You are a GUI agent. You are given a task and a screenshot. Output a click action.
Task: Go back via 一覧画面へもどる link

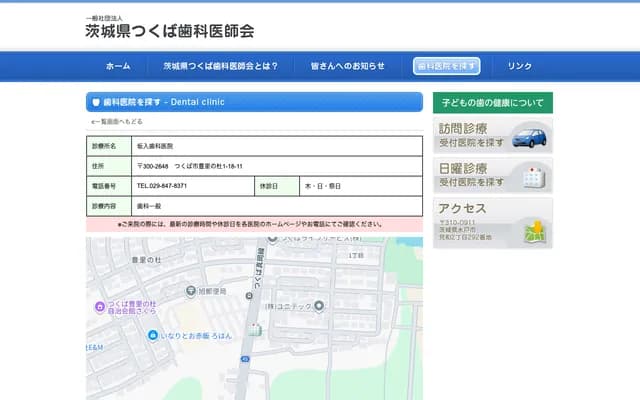pyautogui.click(x=117, y=121)
